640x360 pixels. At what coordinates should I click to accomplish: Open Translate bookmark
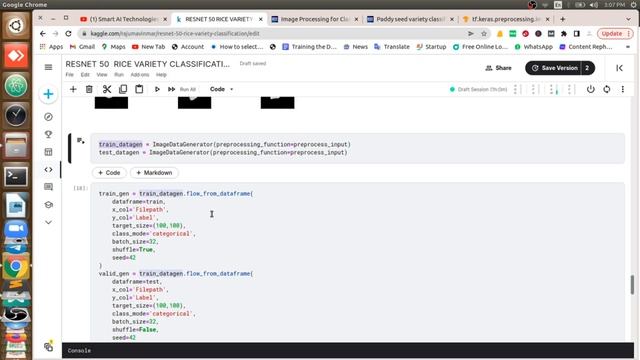392,47
